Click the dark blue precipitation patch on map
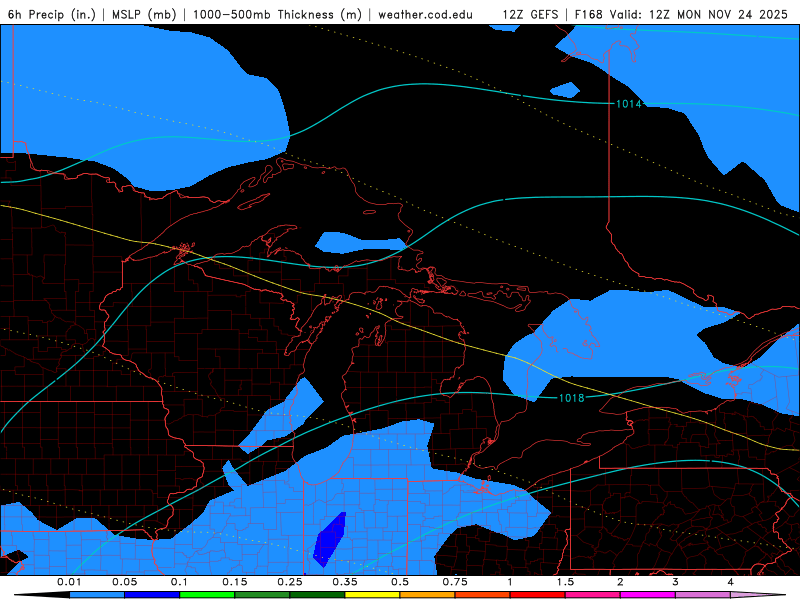The image size is (800, 600). click(330, 539)
